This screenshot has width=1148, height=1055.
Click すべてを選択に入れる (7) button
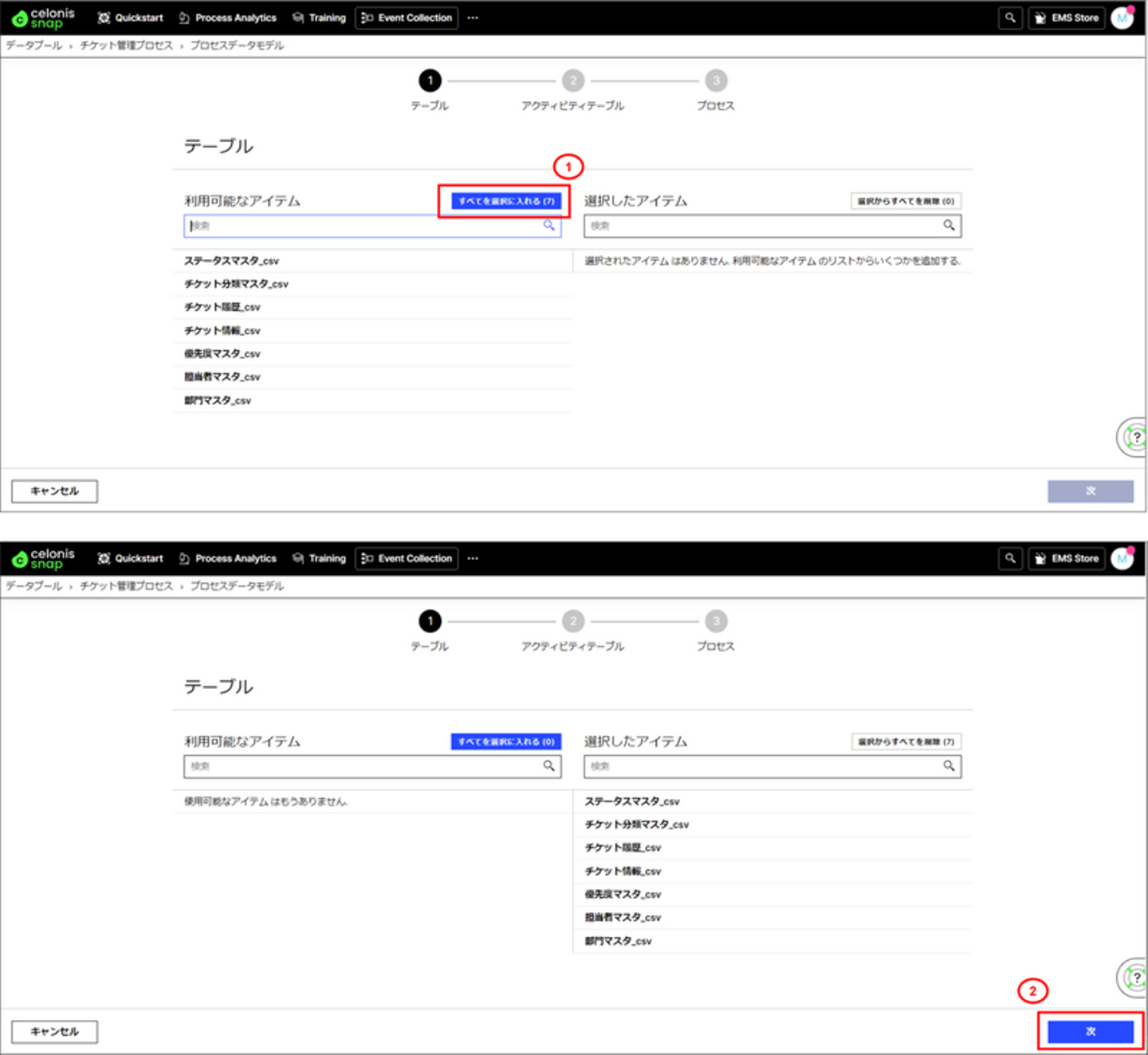pyautogui.click(x=506, y=201)
